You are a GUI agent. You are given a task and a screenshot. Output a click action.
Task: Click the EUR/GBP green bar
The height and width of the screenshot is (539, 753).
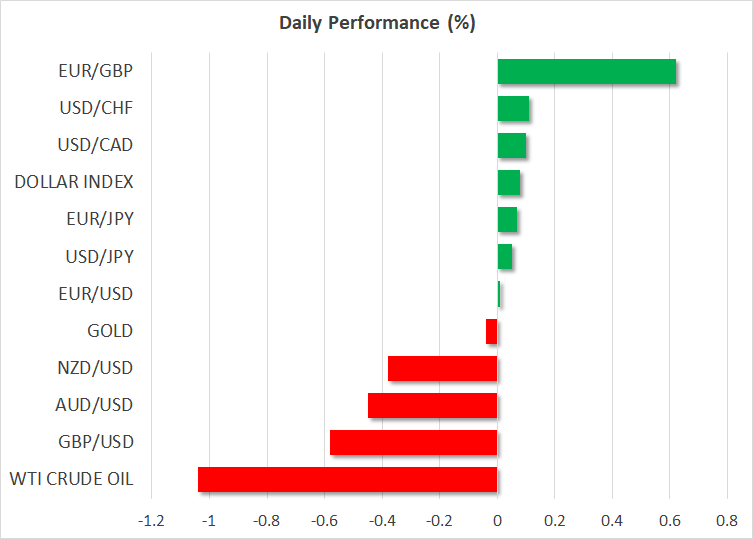586,72
